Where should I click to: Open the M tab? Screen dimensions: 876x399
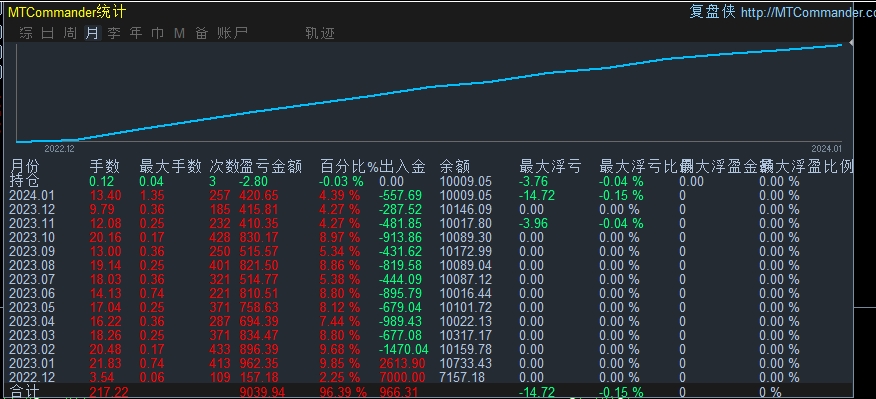click(179, 33)
